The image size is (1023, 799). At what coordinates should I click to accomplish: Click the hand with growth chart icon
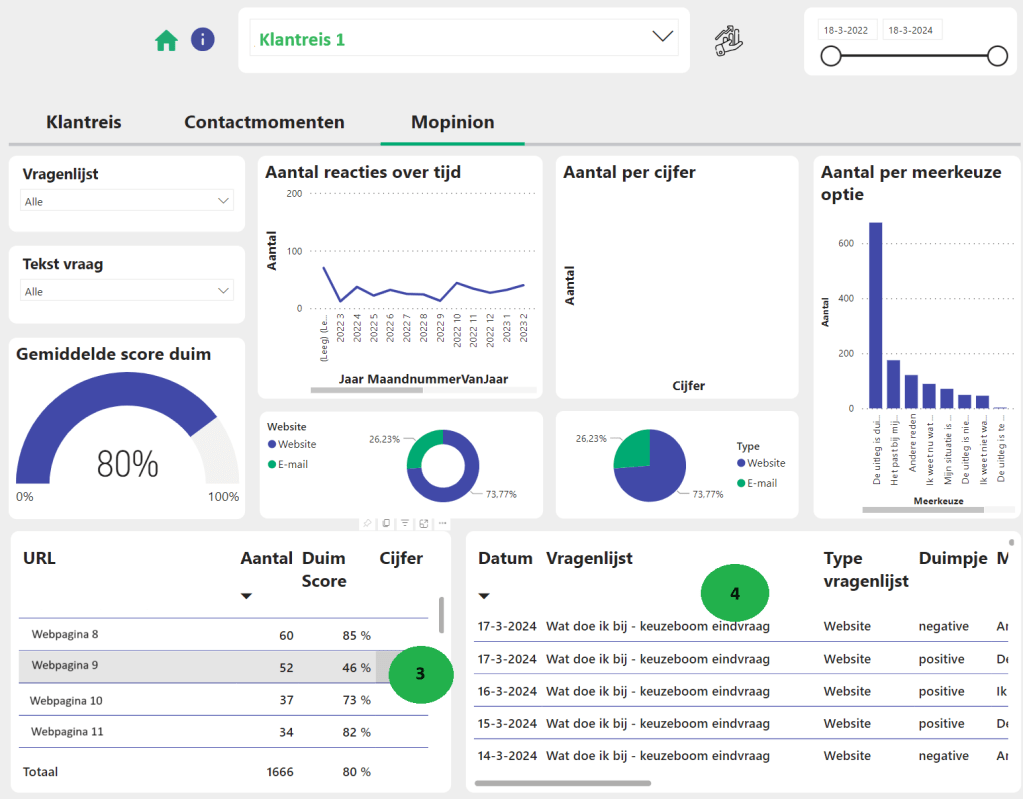pos(729,41)
